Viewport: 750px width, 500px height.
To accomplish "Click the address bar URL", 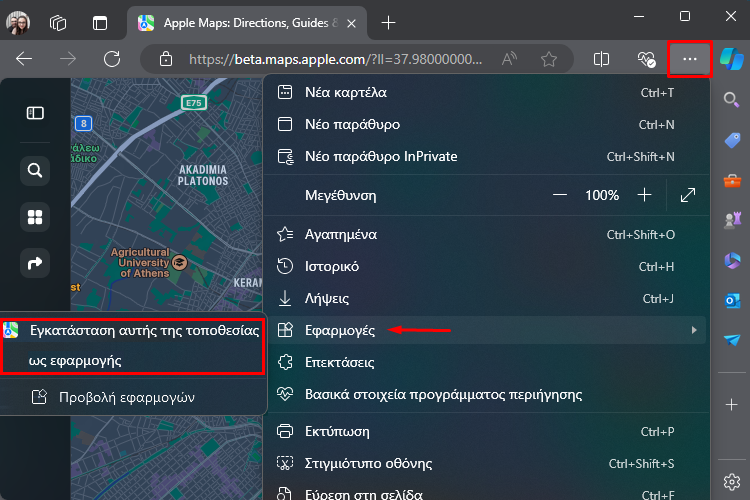I will tap(335, 59).
